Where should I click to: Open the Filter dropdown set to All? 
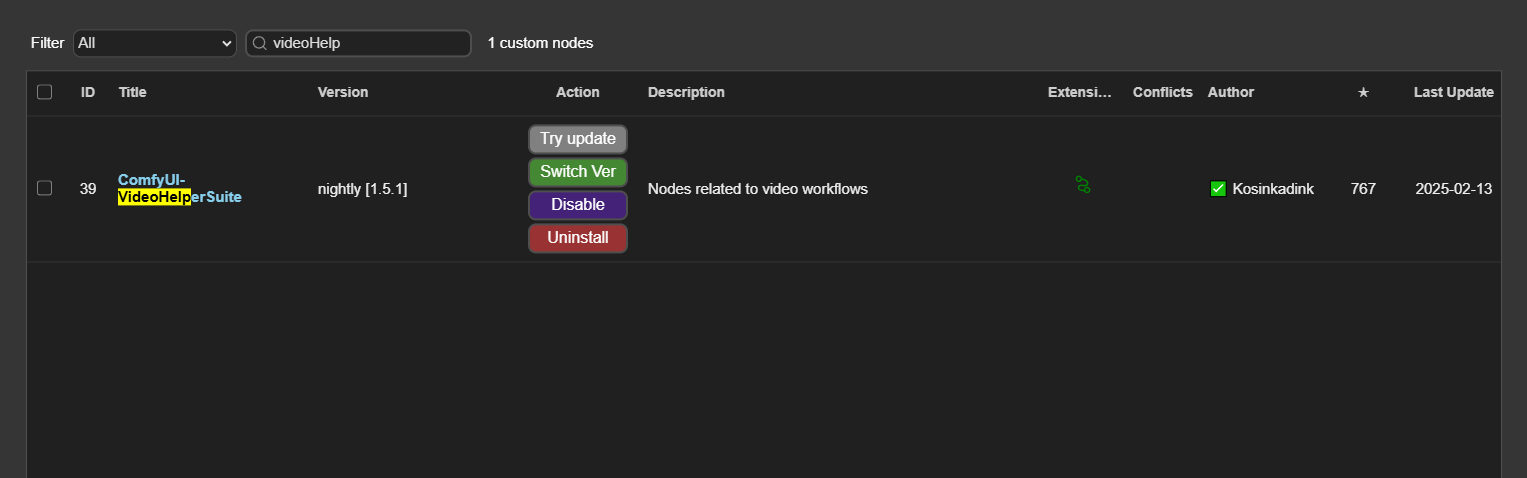coord(154,43)
